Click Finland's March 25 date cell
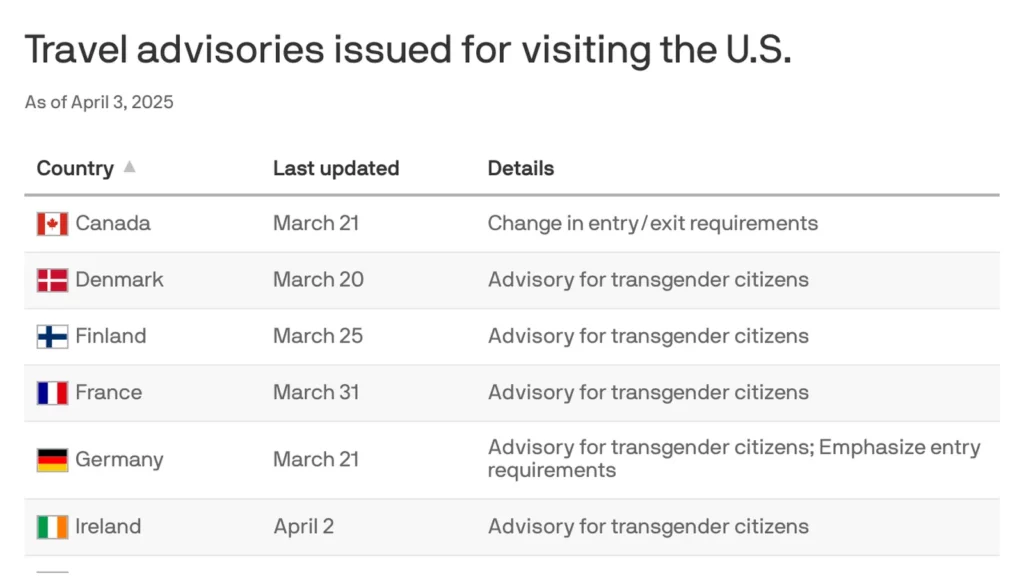This screenshot has width=1024, height=576. (318, 336)
